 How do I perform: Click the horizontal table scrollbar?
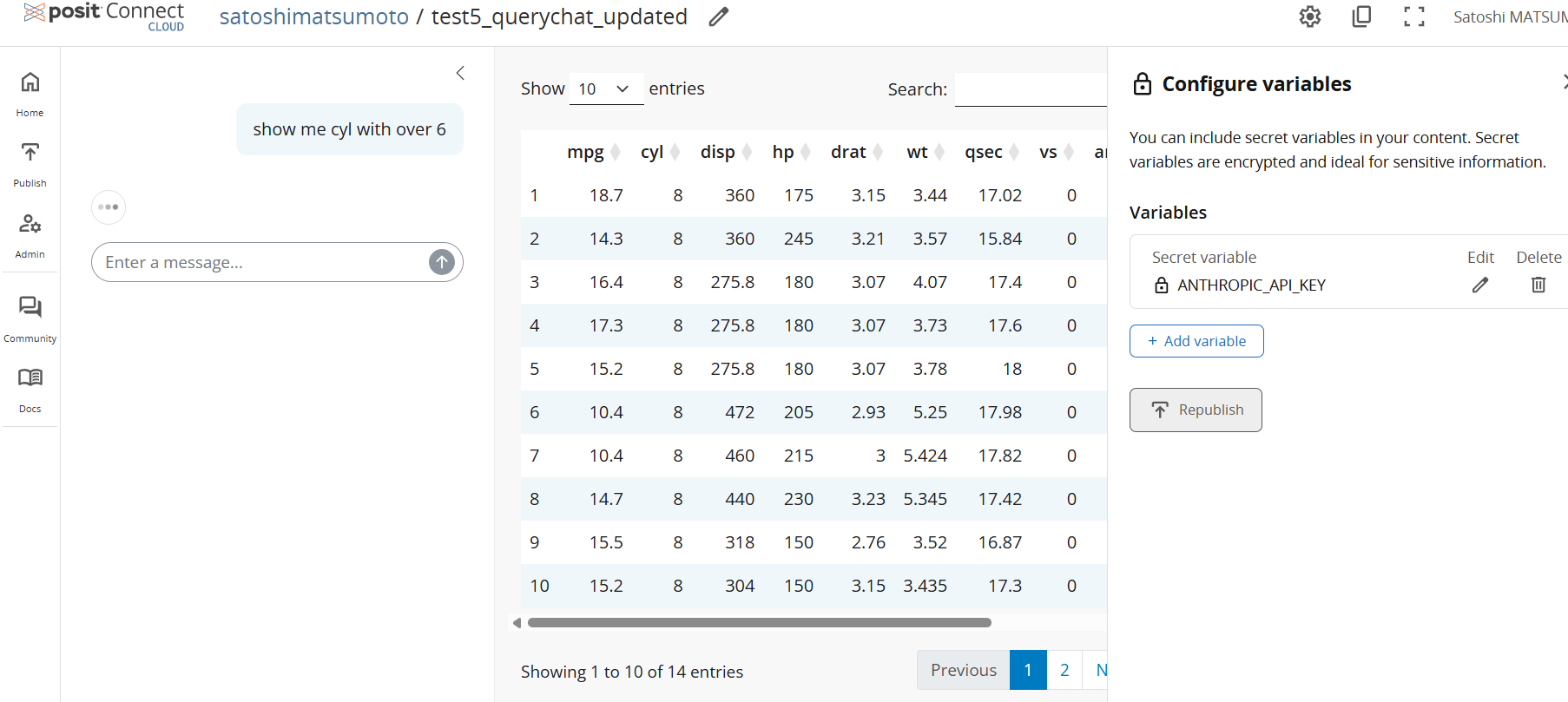point(759,622)
